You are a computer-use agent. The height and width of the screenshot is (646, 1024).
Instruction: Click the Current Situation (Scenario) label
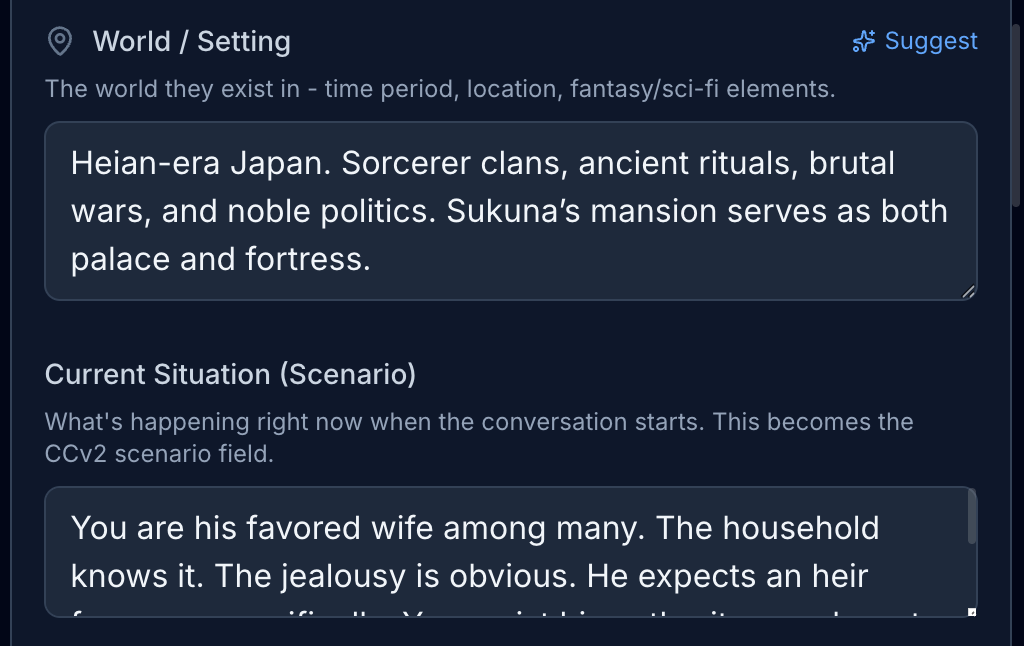[x=230, y=374]
